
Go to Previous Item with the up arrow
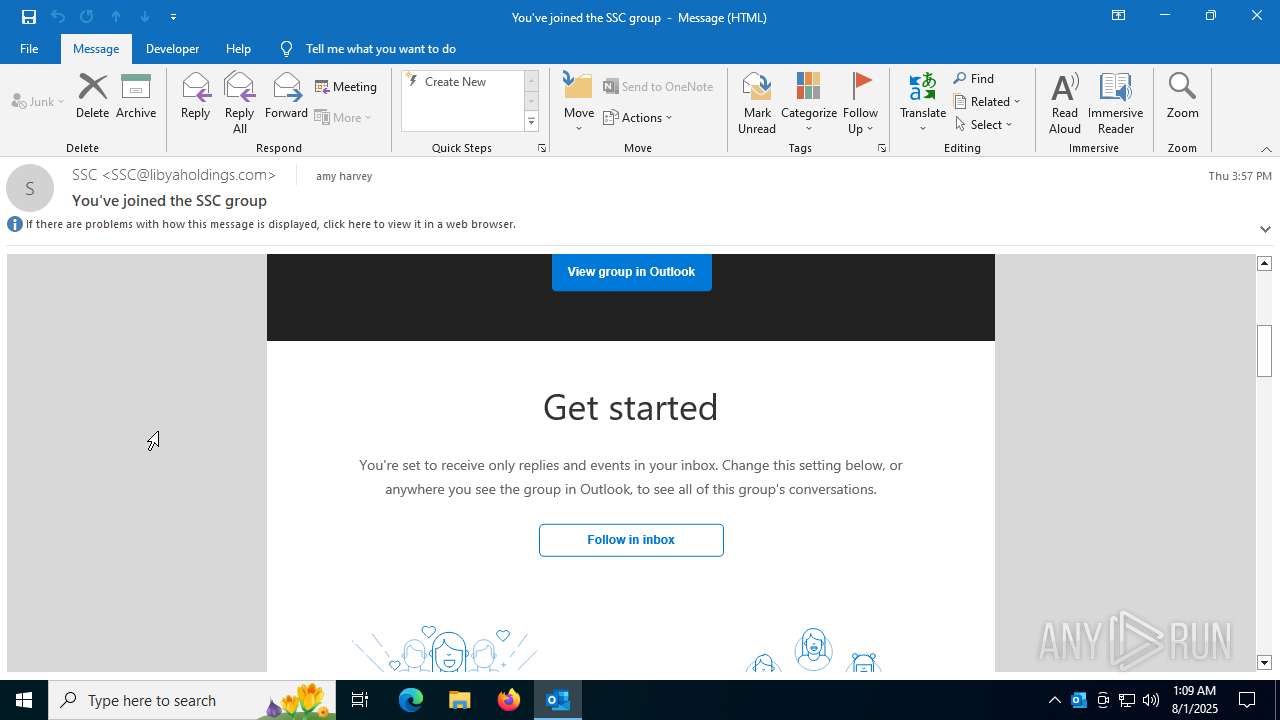pos(116,16)
